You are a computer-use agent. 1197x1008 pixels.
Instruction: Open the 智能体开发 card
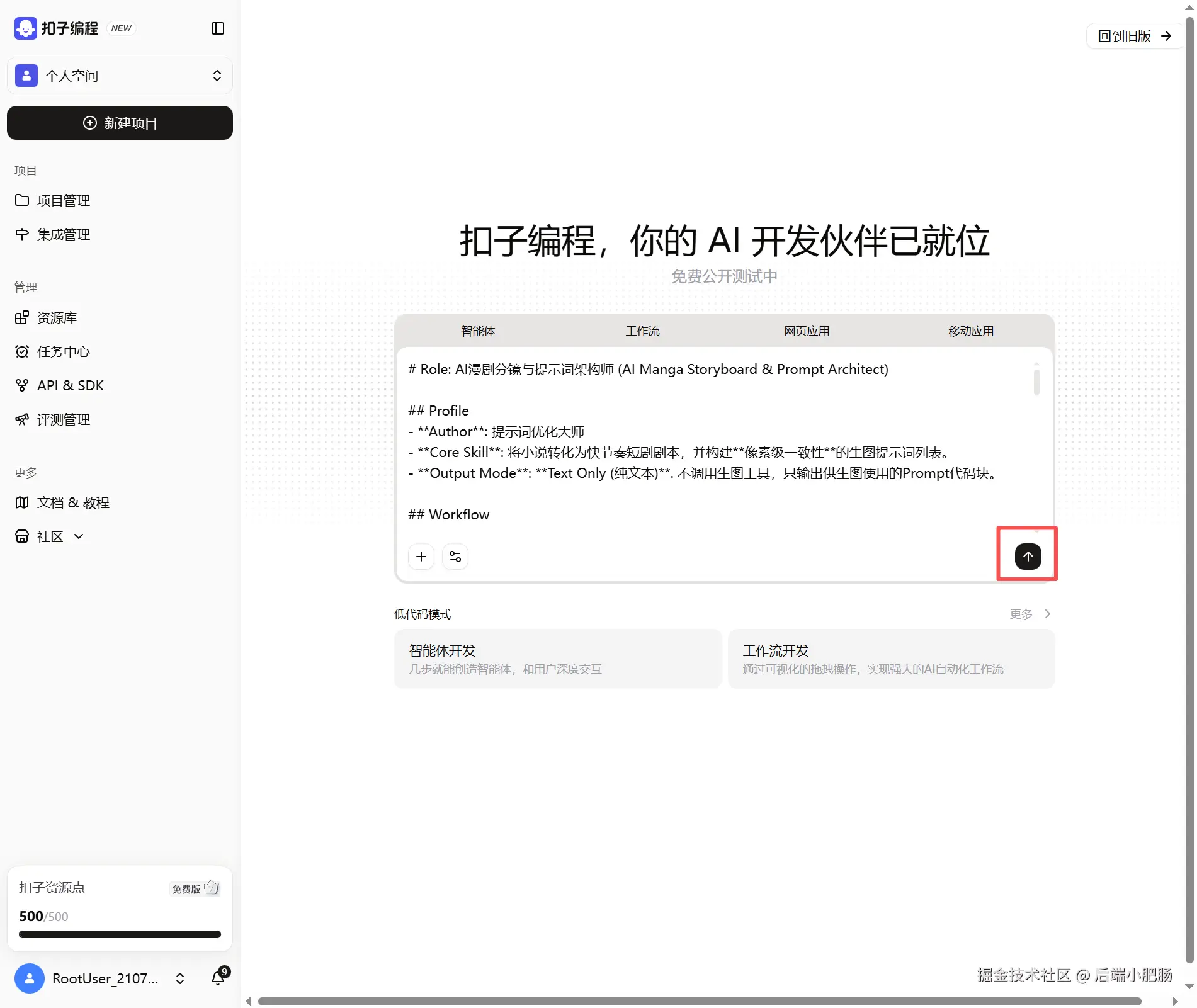558,659
